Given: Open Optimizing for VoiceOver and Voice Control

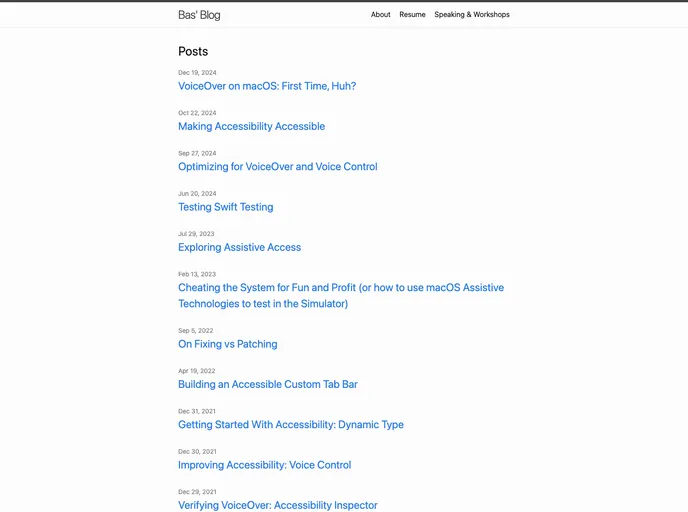Looking at the screenshot, I should click(277, 167).
